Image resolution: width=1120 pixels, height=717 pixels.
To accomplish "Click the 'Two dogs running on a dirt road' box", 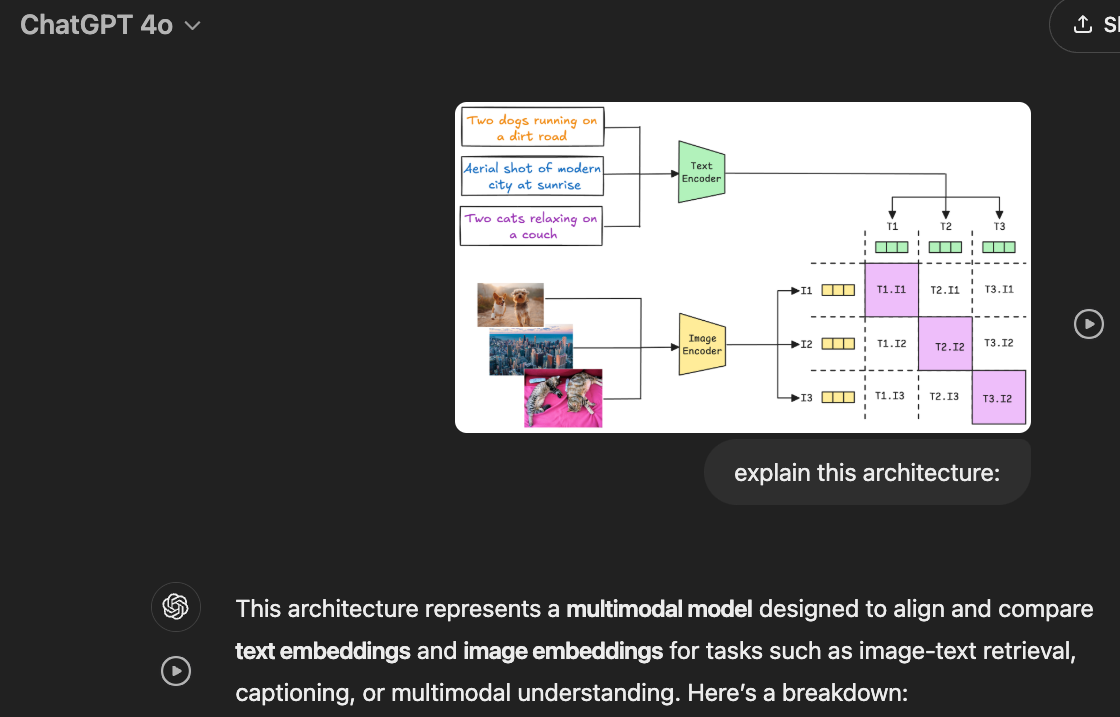I will [x=532, y=127].
